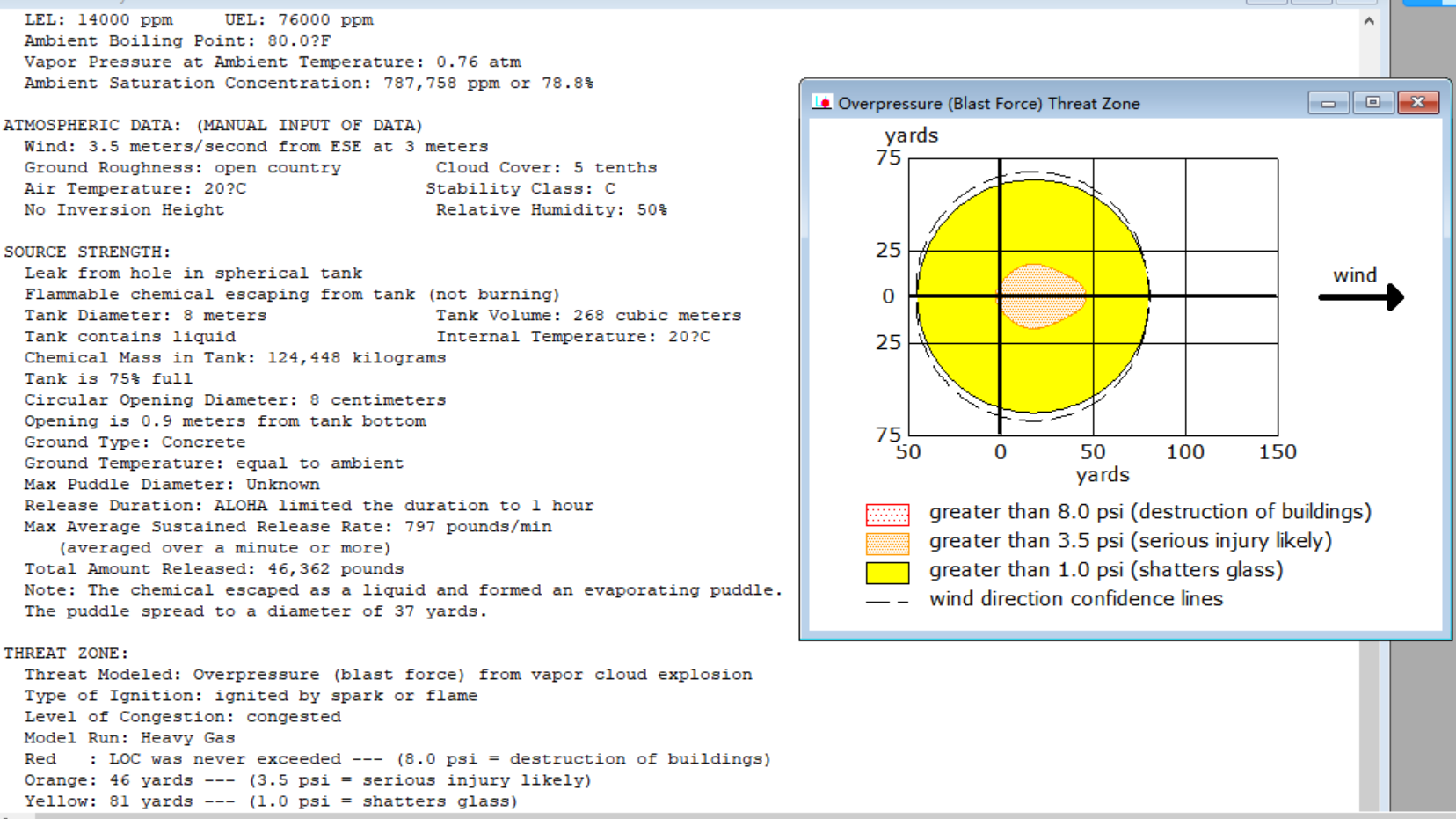Click 'UEL: 76000 ppm' text
The width and height of the screenshot is (1456, 819).
click(x=299, y=20)
